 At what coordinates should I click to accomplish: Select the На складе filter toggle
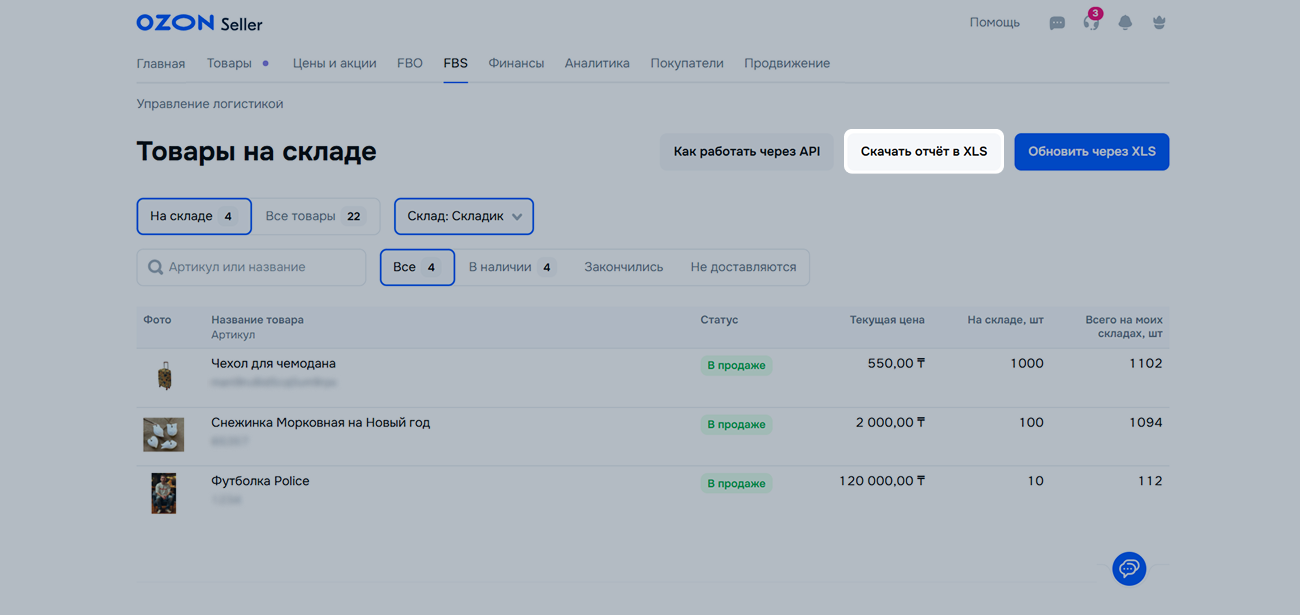point(193,216)
